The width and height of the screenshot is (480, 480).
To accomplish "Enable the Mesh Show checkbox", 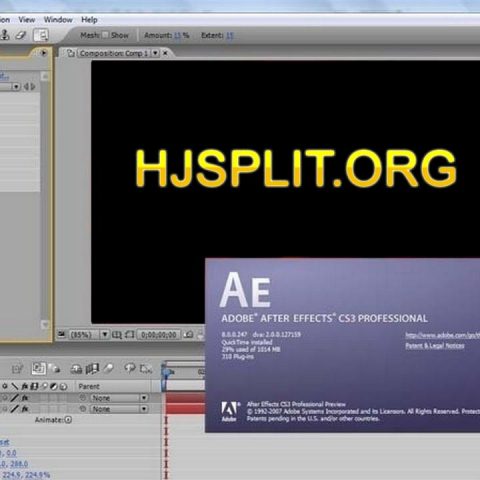I will [105, 35].
